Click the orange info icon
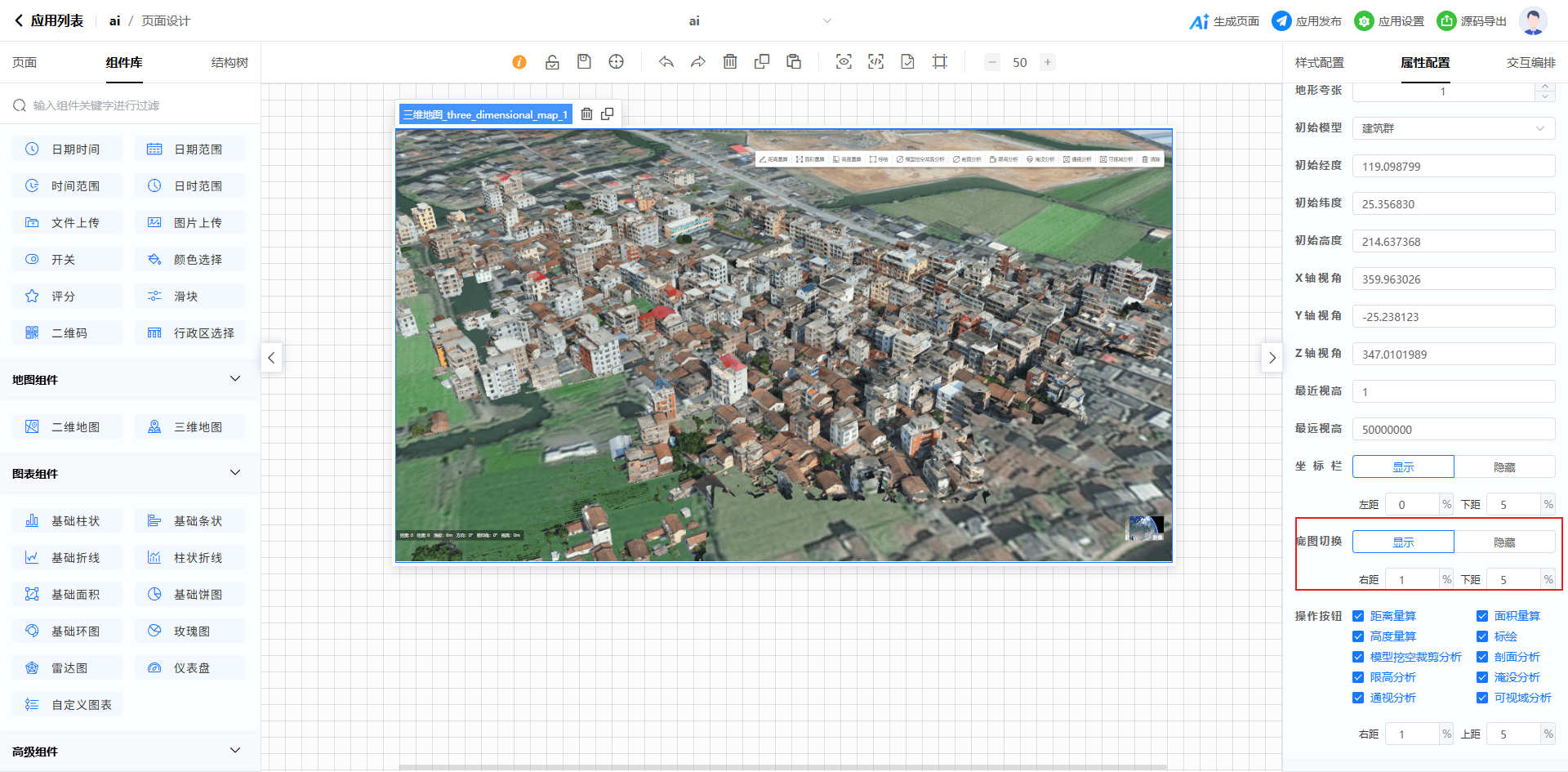Viewport: 1568px width, 772px height. (x=519, y=62)
